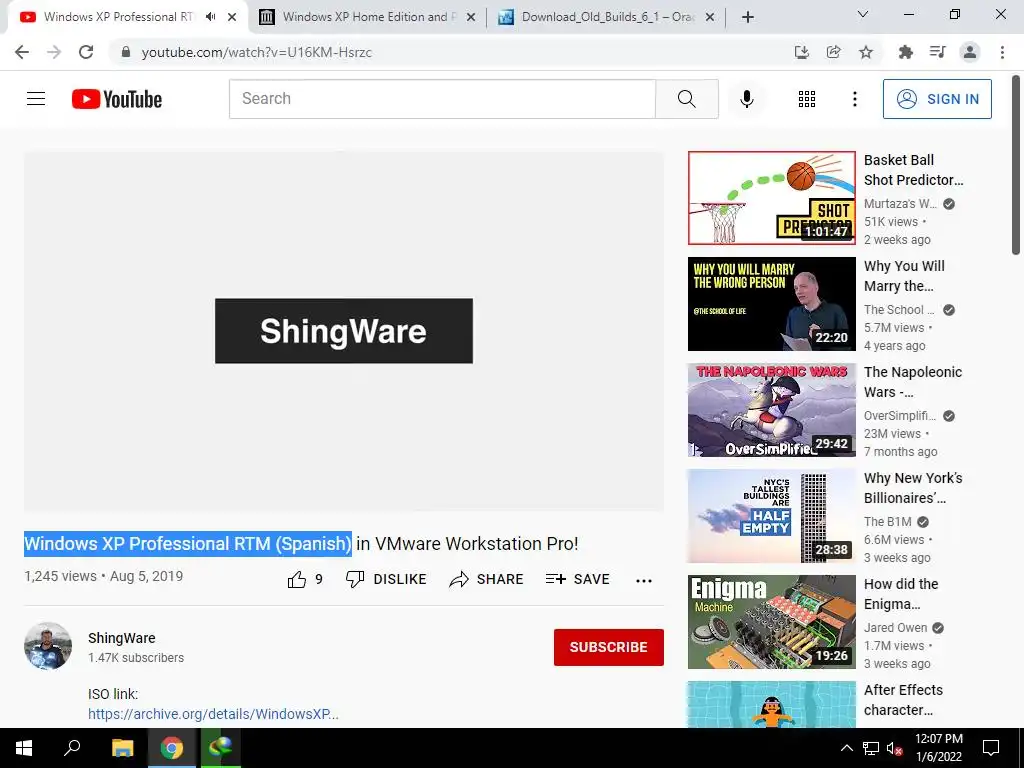This screenshot has height=768, width=1024.
Task: Click the Chrome taskbar icon
Action: (172, 748)
